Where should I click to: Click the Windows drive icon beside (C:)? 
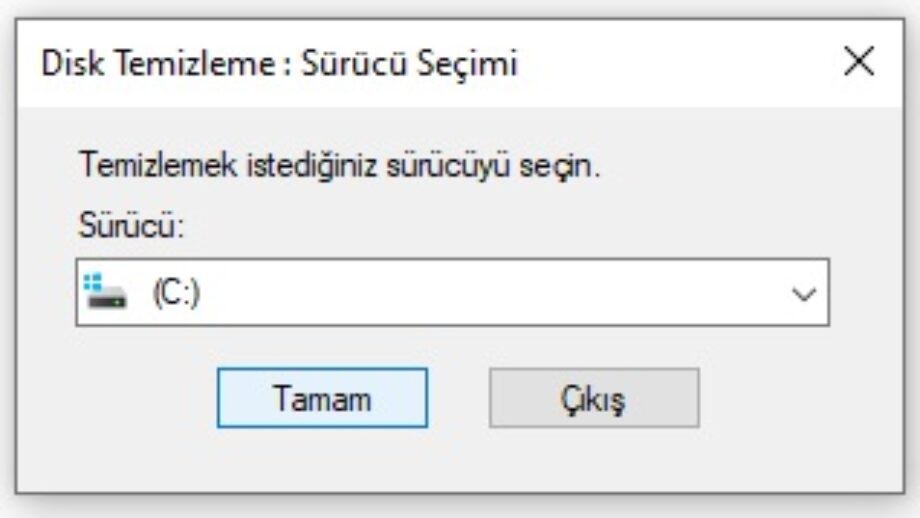pyautogui.click(x=106, y=292)
